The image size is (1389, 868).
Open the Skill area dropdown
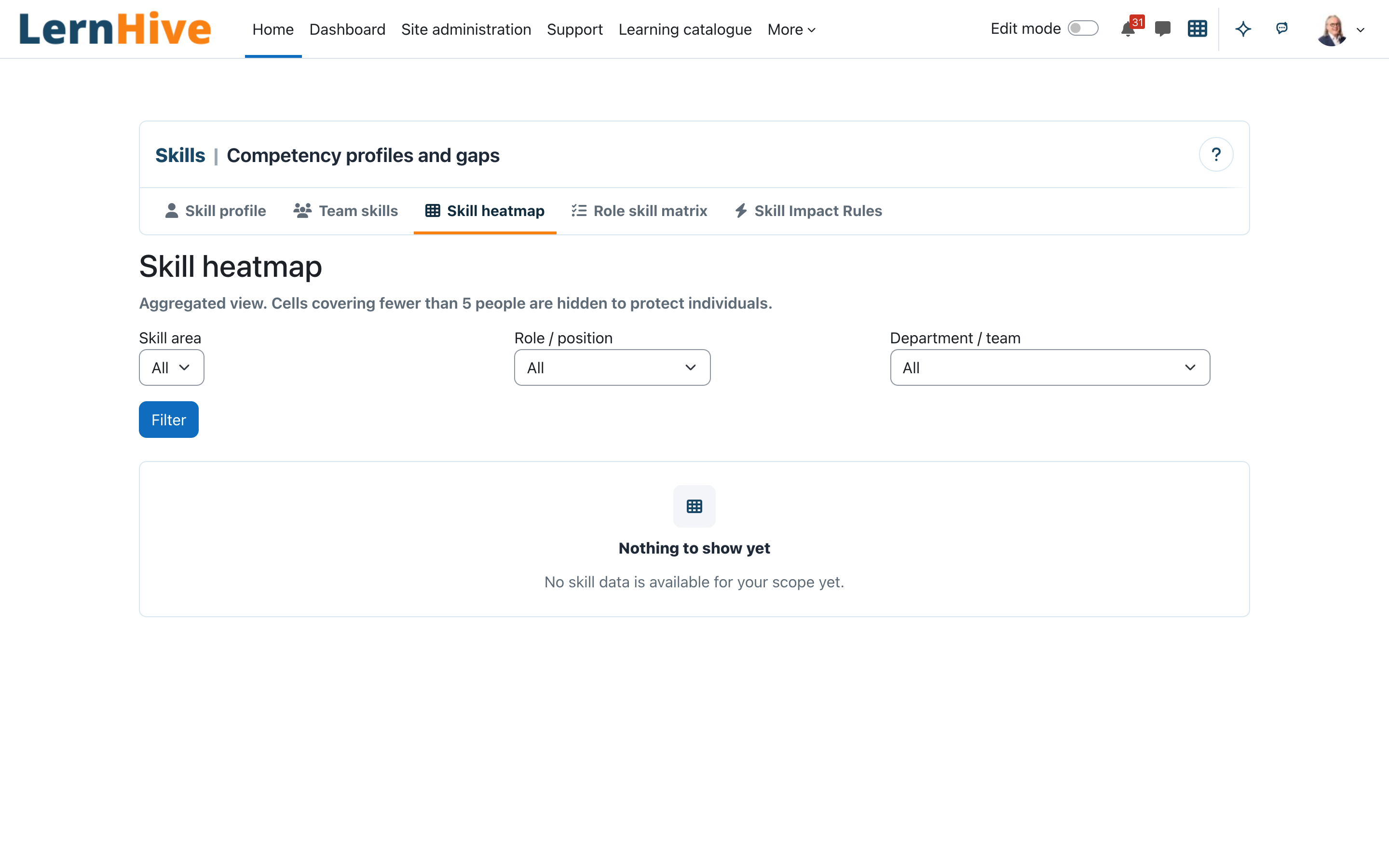tap(171, 367)
